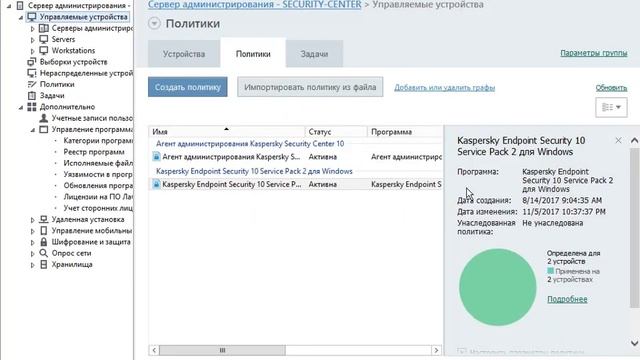Image resolution: width=640 pixels, height=360 pixels.
Task: Select Уязвимости в программах tree item
Action: (98, 174)
